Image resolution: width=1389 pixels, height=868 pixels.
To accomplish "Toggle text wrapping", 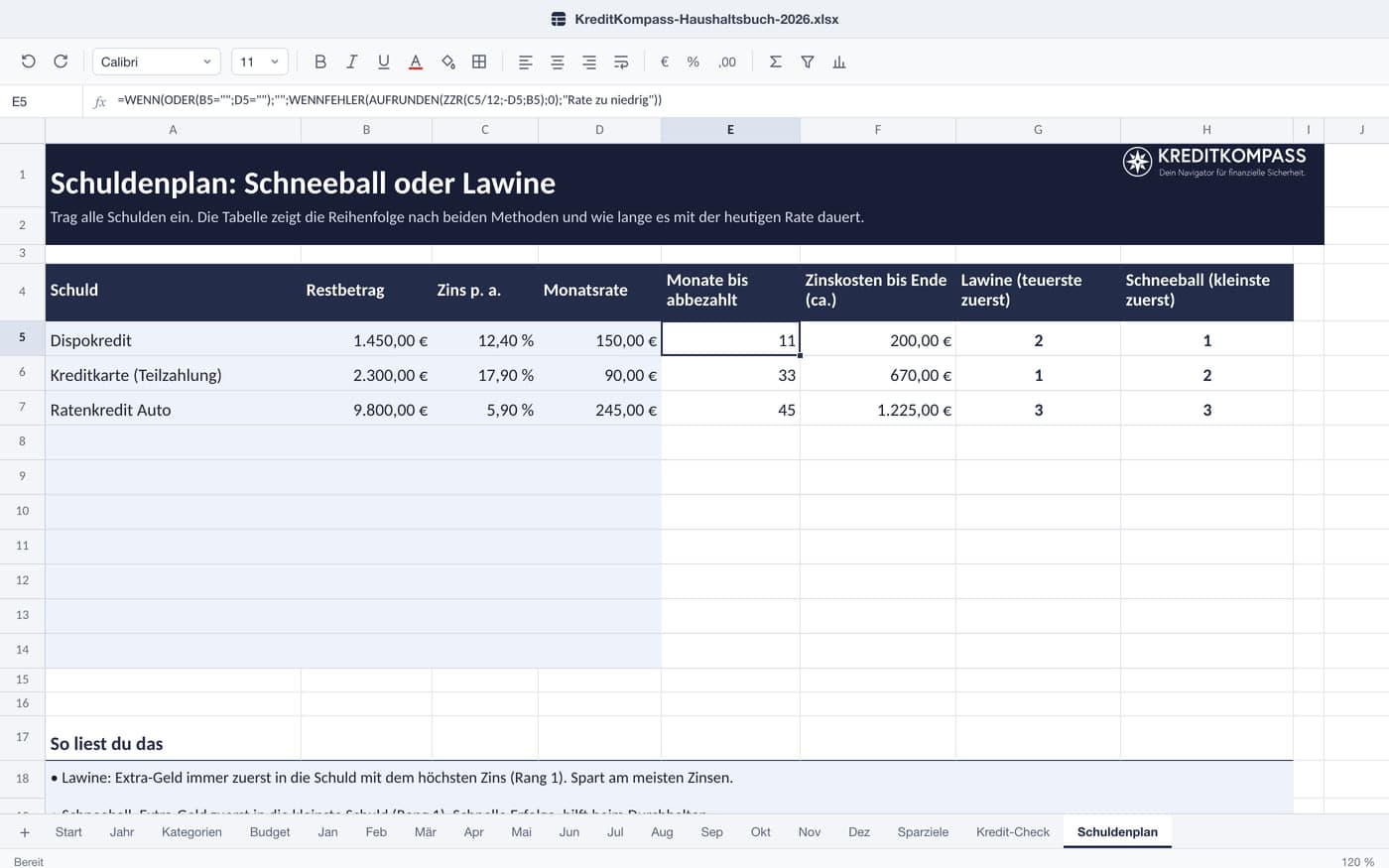I will coord(621,62).
